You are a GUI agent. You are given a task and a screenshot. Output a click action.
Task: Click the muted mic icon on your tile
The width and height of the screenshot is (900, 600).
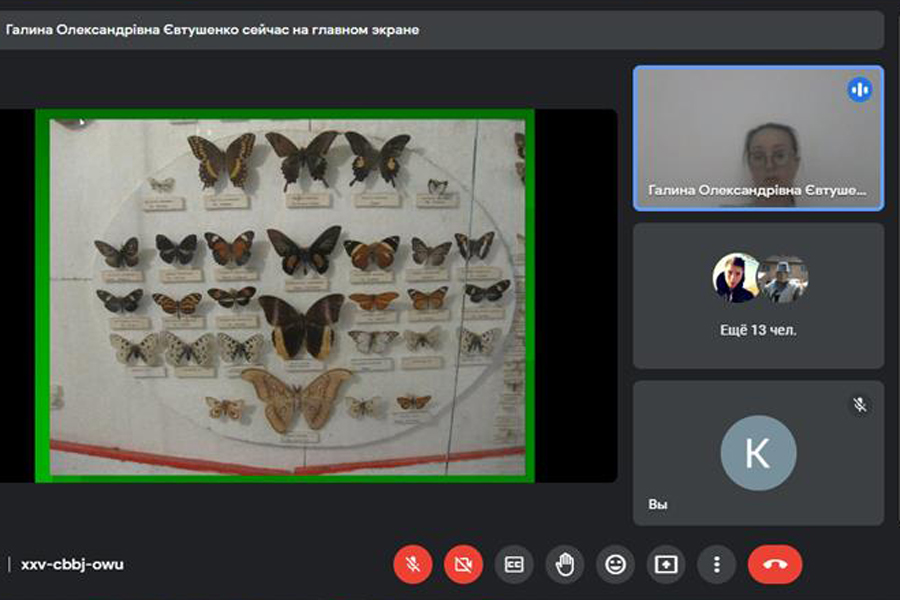pyautogui.click(x=859, y=405)
